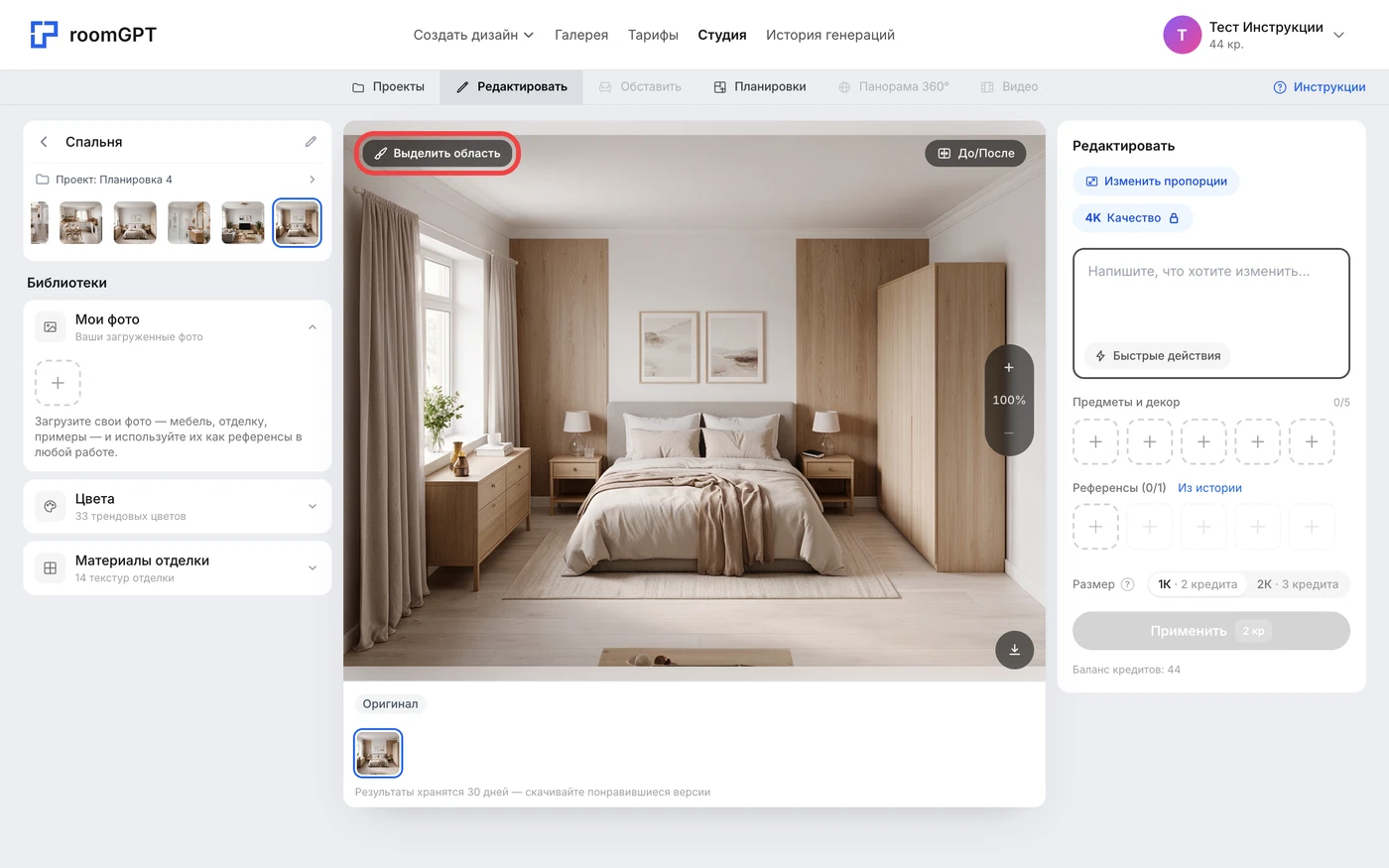Expand the Цвета library section
The image size is (1389, 868).
tap(313, 506)
